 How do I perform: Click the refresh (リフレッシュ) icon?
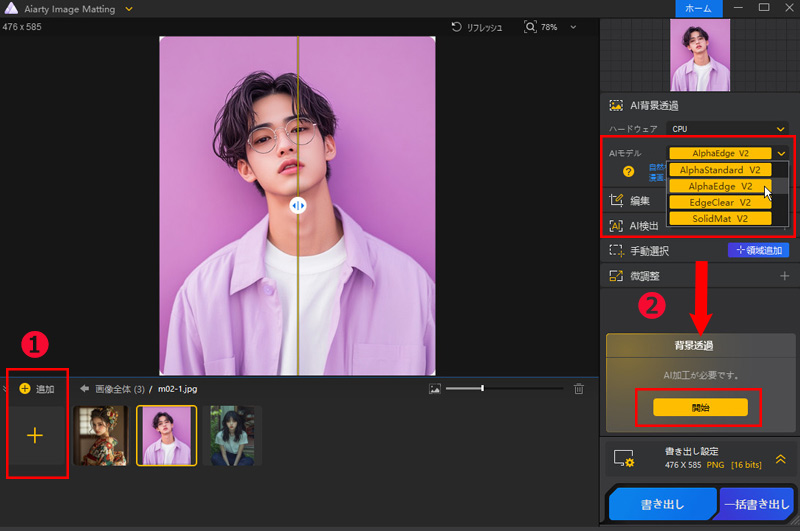pos(457,27)
